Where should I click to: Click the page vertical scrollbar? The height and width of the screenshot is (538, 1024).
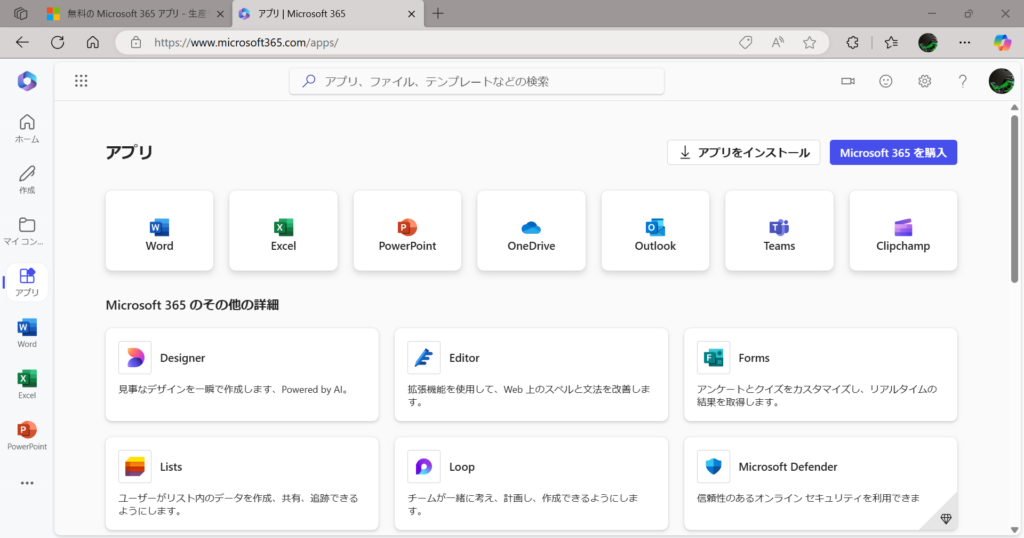(x=1014, y=199)
